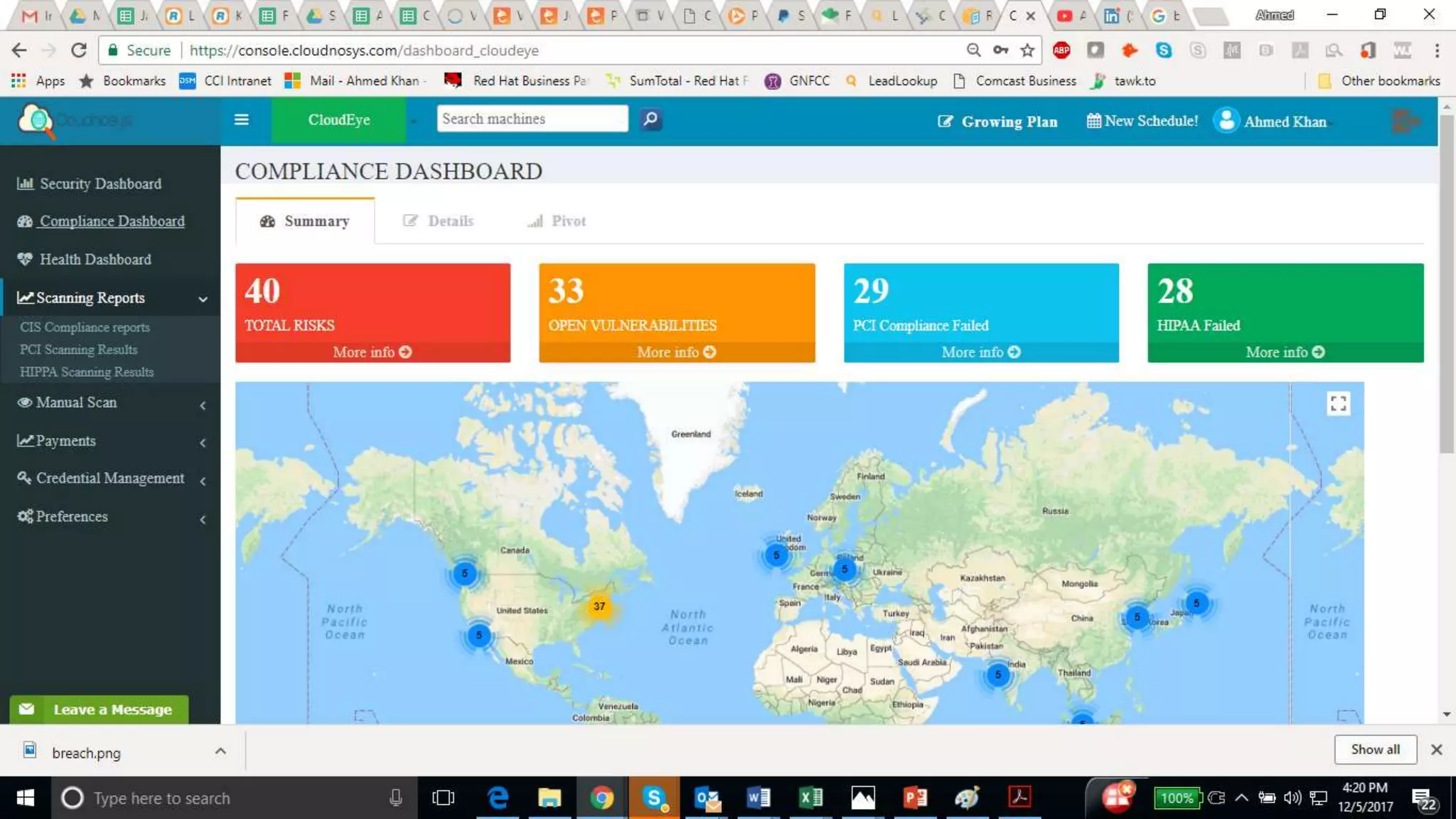
Task: Click the Leave a Message button
Action: [x=100, y=709]
